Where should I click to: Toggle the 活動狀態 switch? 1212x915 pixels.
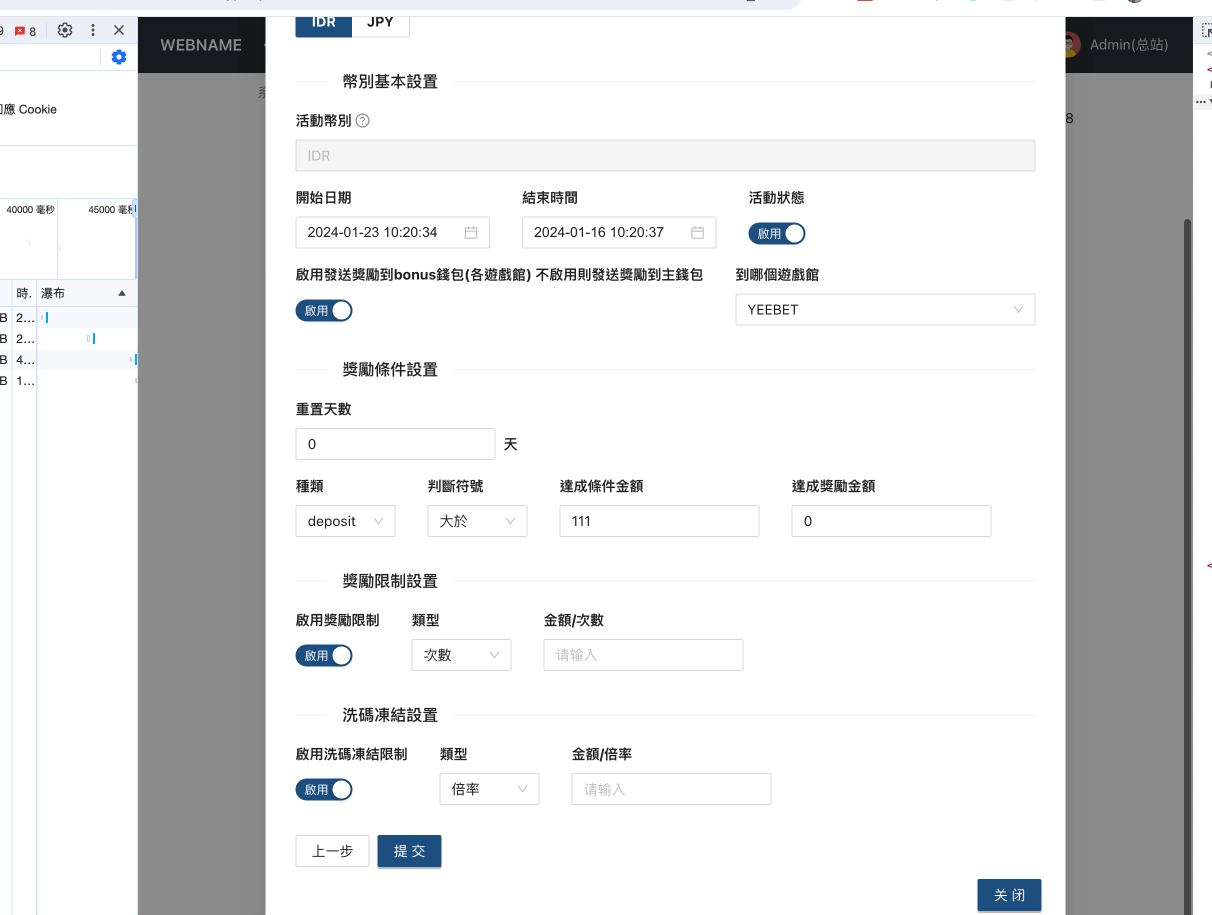click(777, 234)
